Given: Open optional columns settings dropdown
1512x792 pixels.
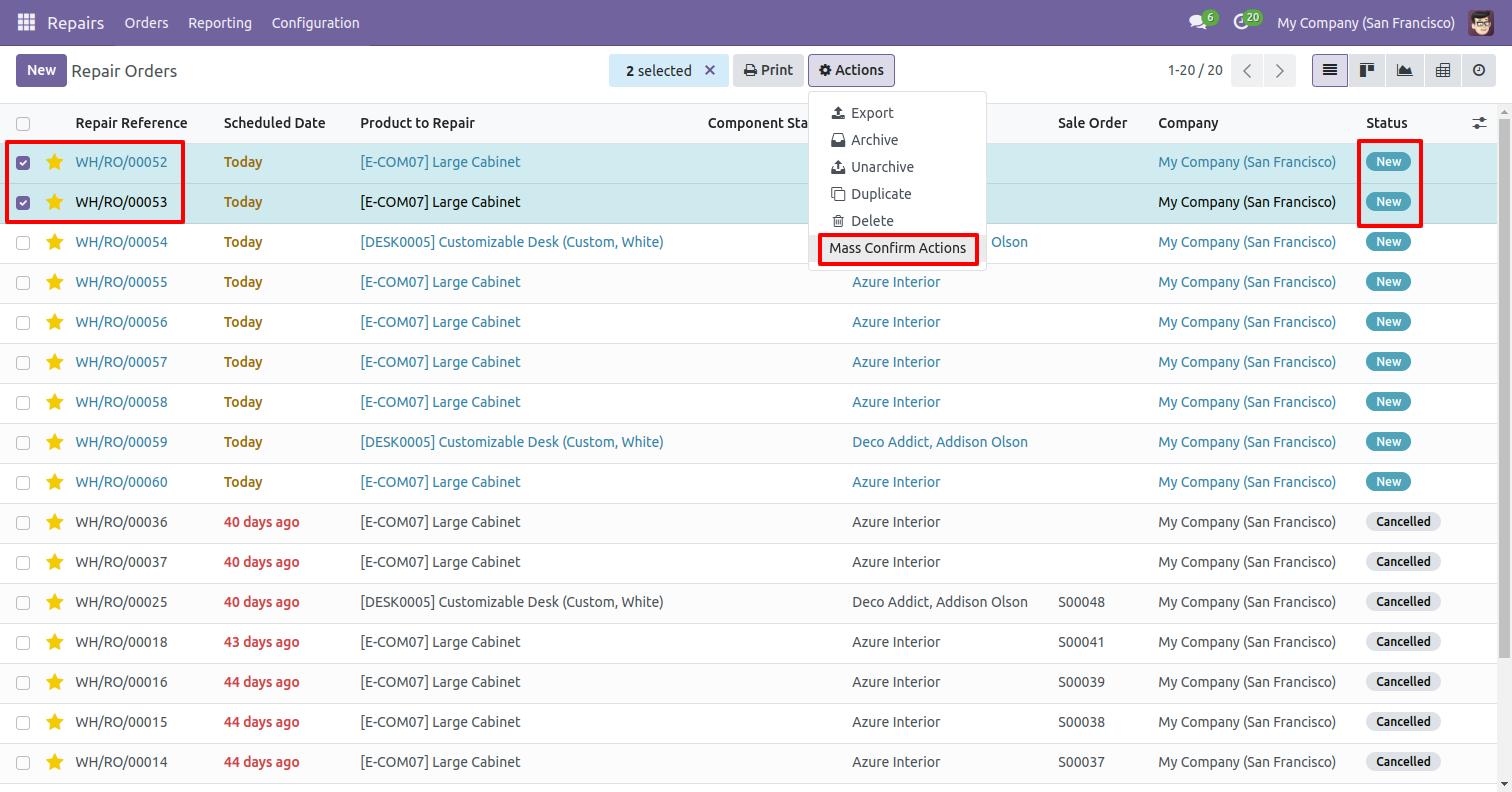Looking at the screenshot, I should [1479, 123].
